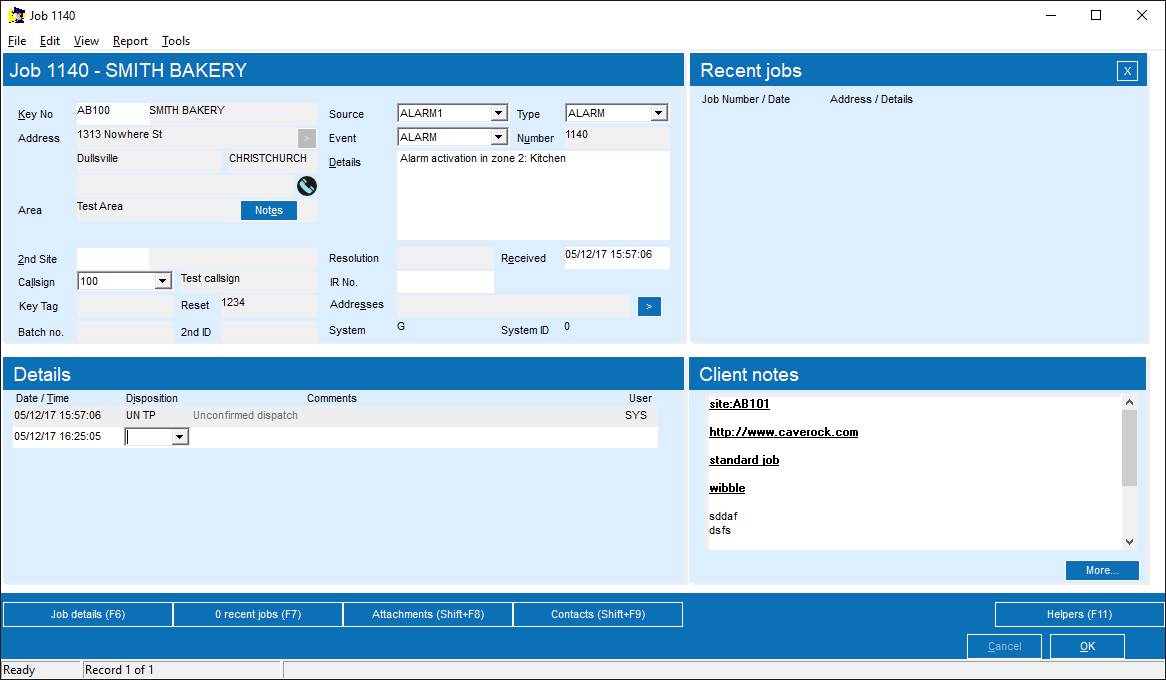Viewport: 1166px width, 680px height.
Task: Click the 'SYS' user entry
Action: click(636, 416)
